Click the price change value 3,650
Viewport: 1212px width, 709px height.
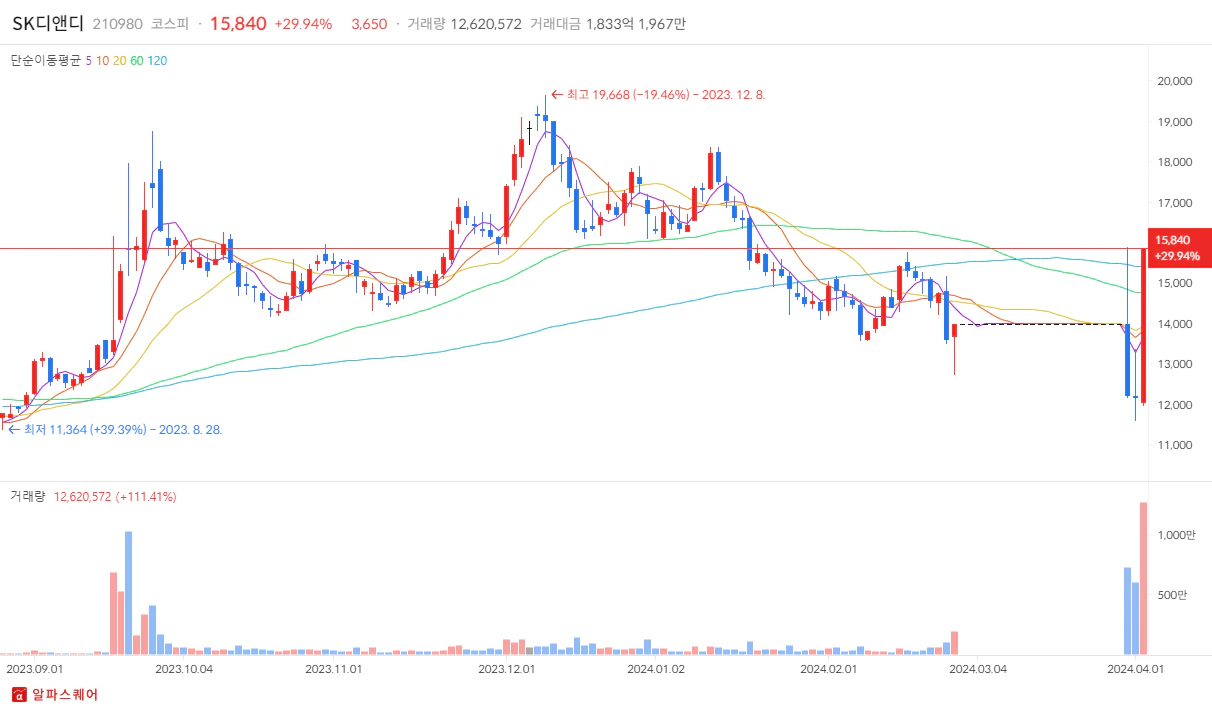[x=369, y=24]
